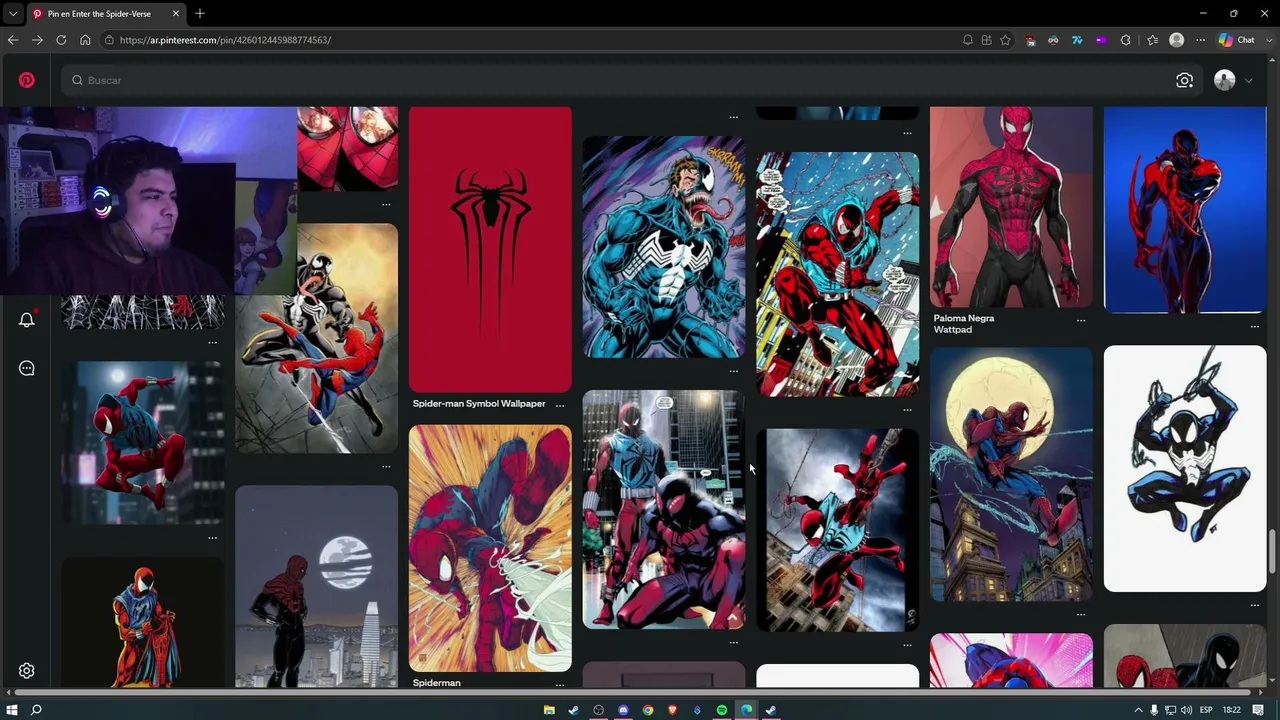Open the volume control in system tray
The height and width of the screenshot is (720, 1280).
1186,710
